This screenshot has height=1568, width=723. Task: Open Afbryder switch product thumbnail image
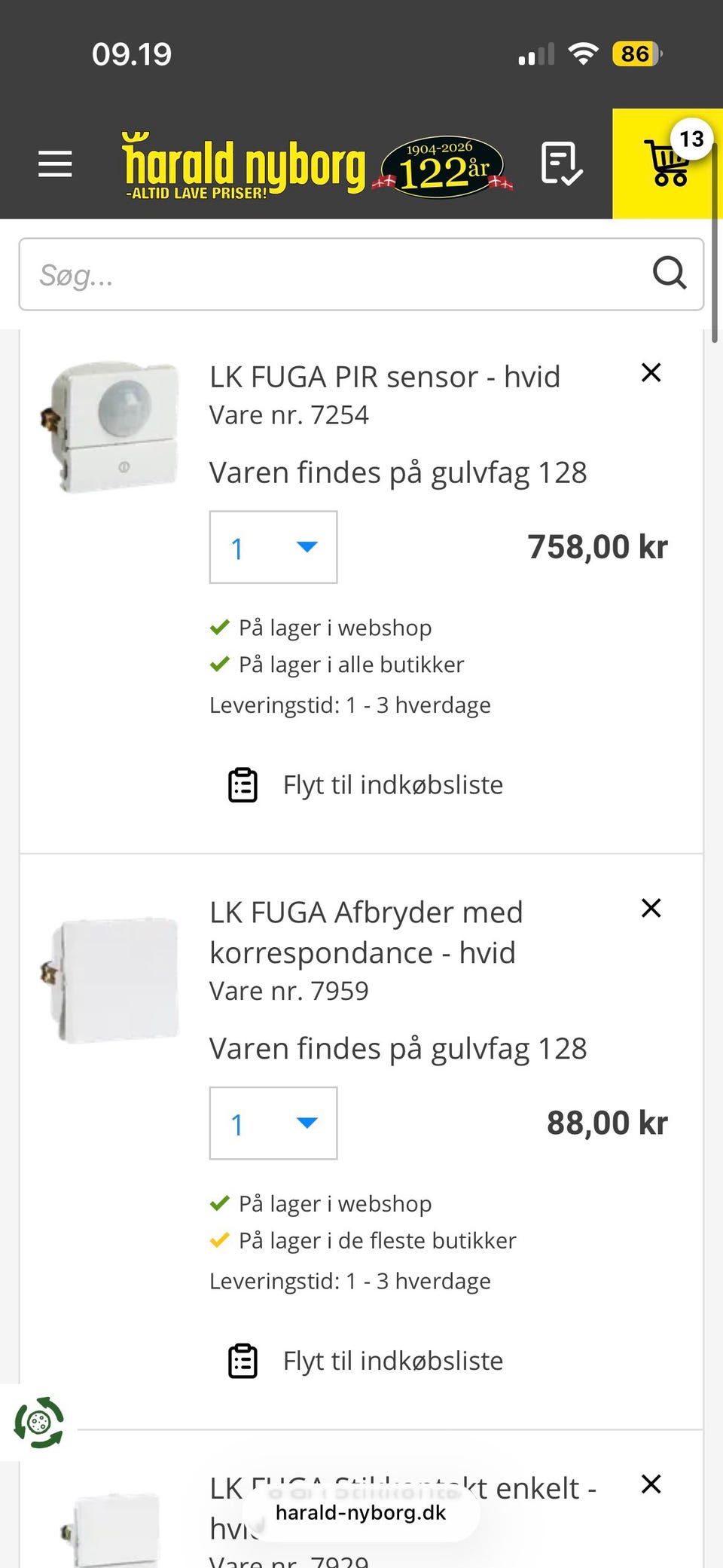tap(111, 980)
